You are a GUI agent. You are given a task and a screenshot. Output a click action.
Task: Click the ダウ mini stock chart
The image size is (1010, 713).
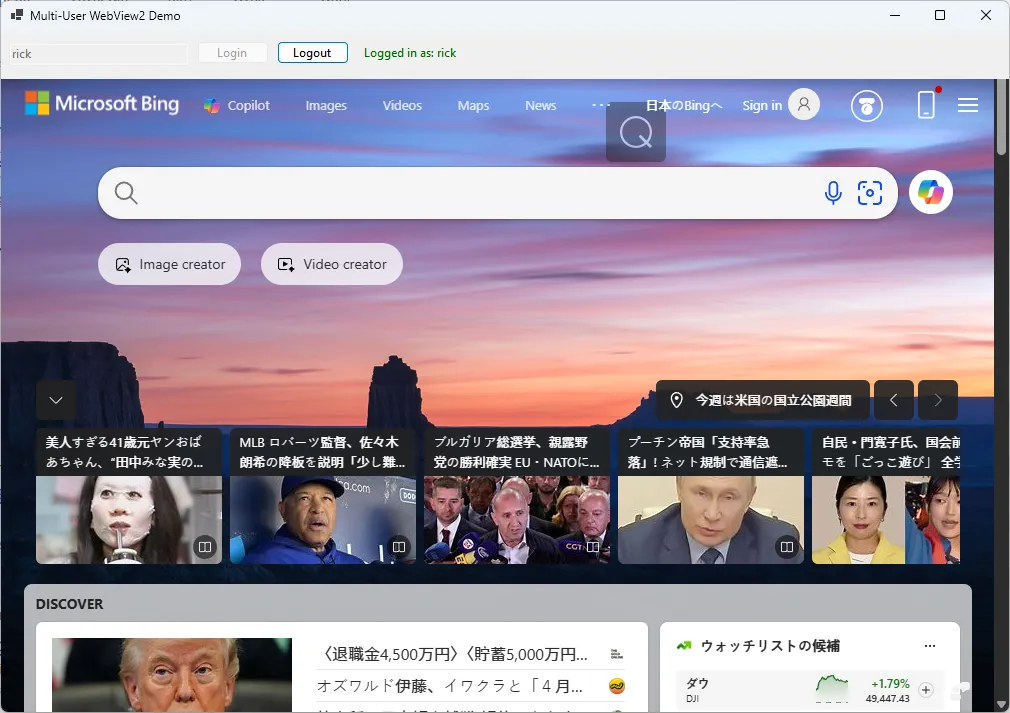[832, 689]
